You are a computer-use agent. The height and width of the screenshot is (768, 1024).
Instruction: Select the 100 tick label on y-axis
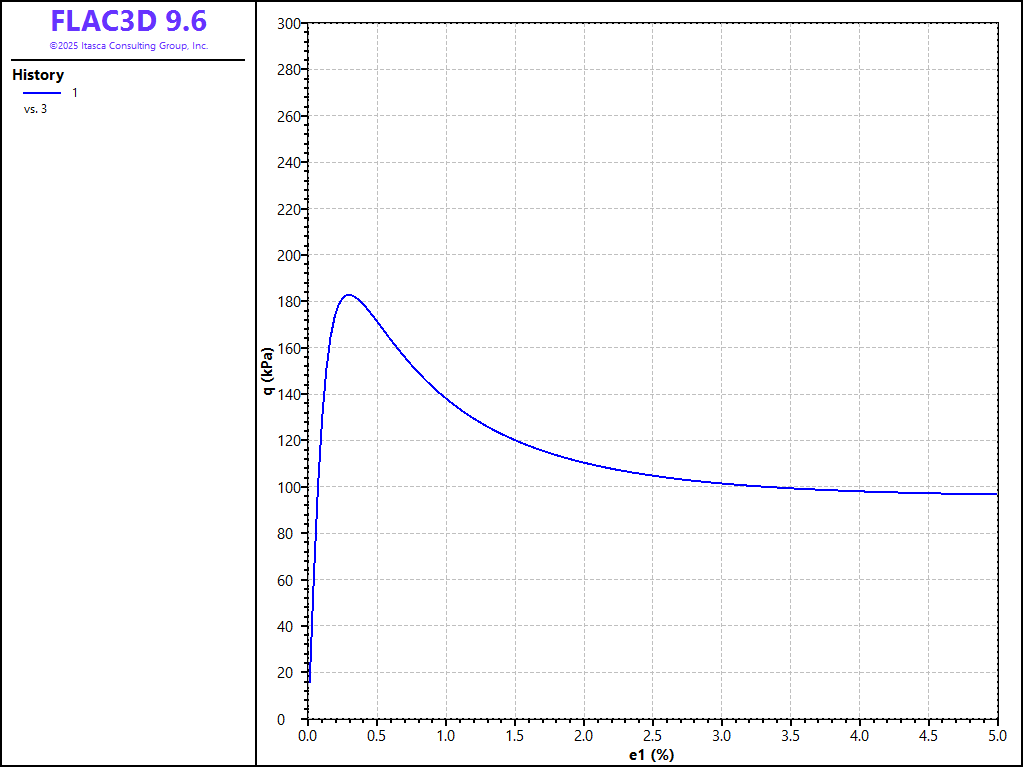(288, 488)
